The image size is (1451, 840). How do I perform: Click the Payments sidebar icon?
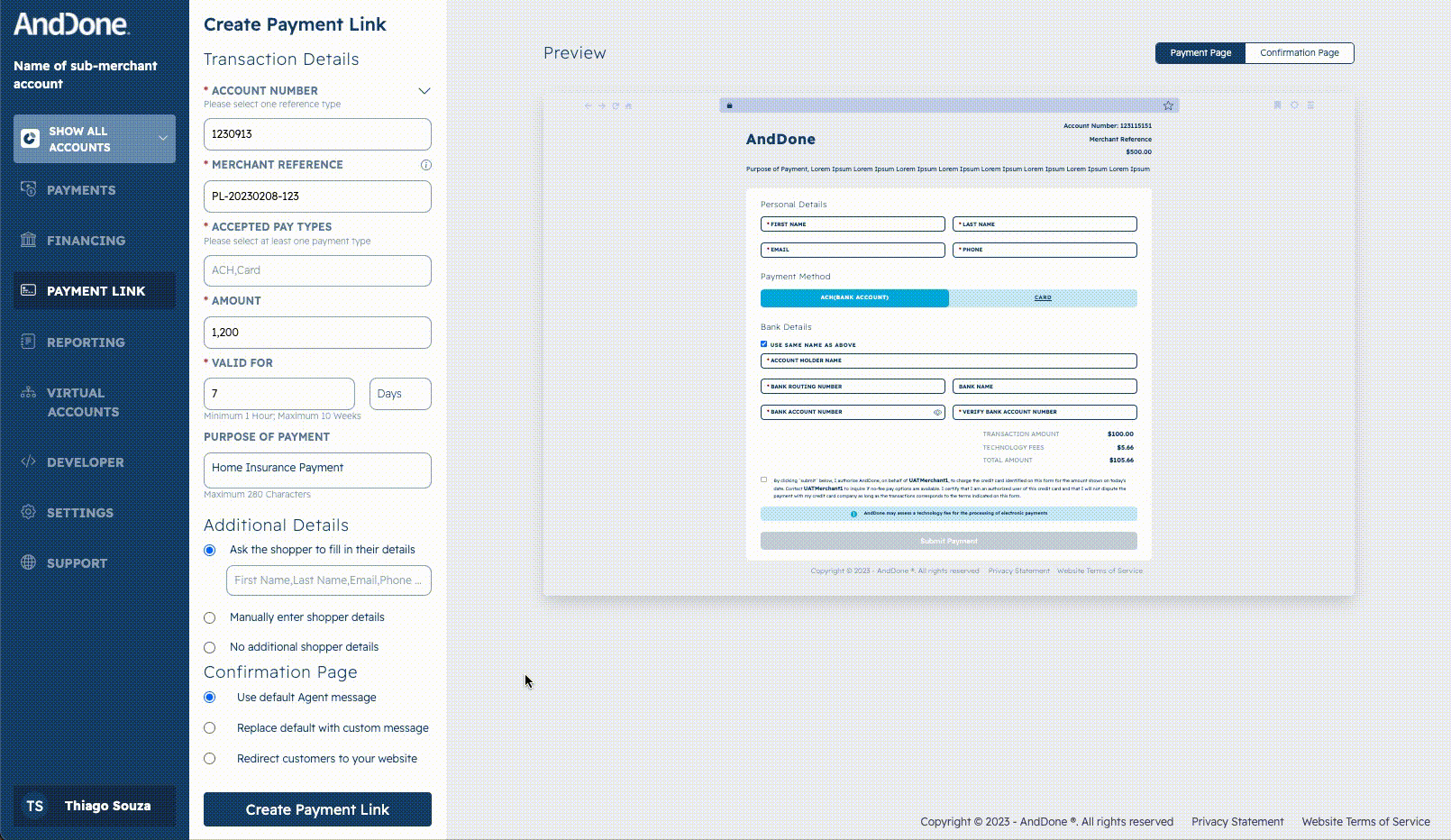[x=29, y=189]
